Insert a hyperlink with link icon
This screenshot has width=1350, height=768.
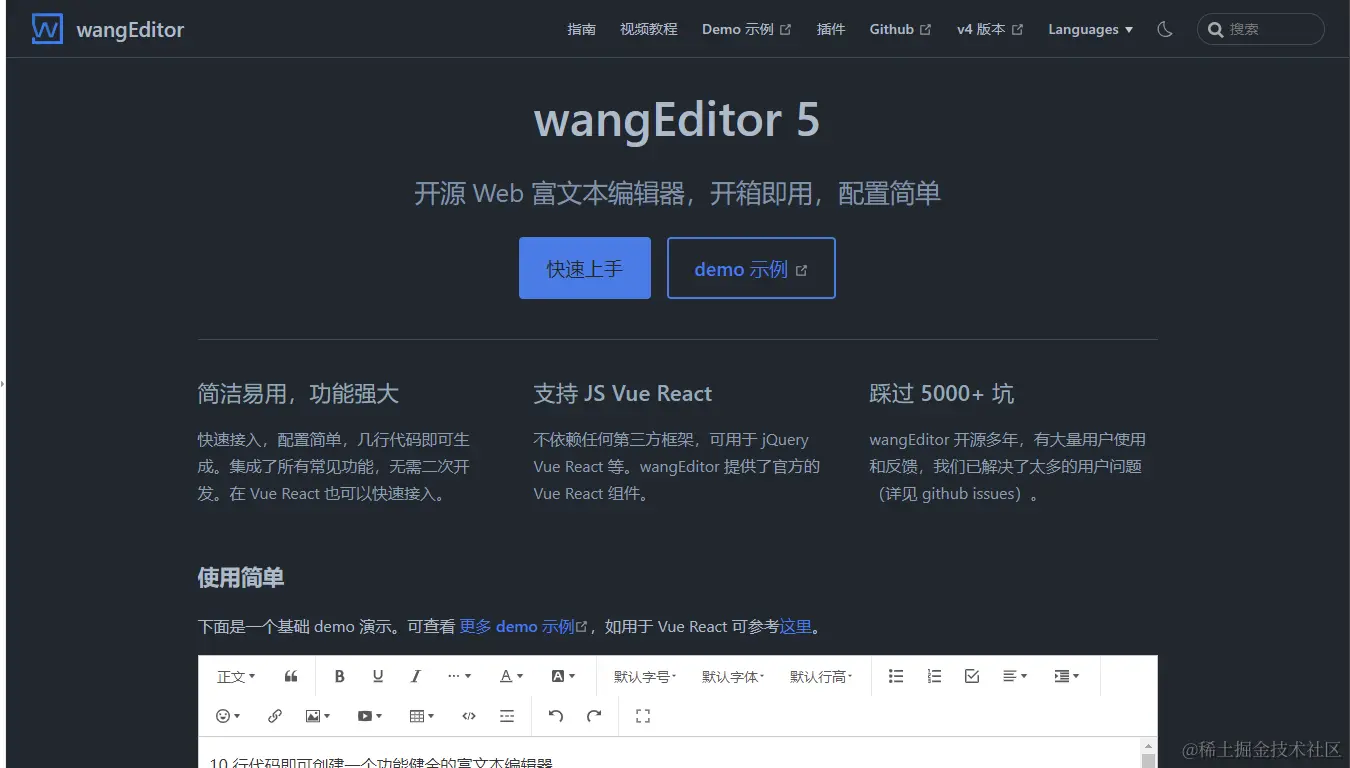click(x=275, y=716)
